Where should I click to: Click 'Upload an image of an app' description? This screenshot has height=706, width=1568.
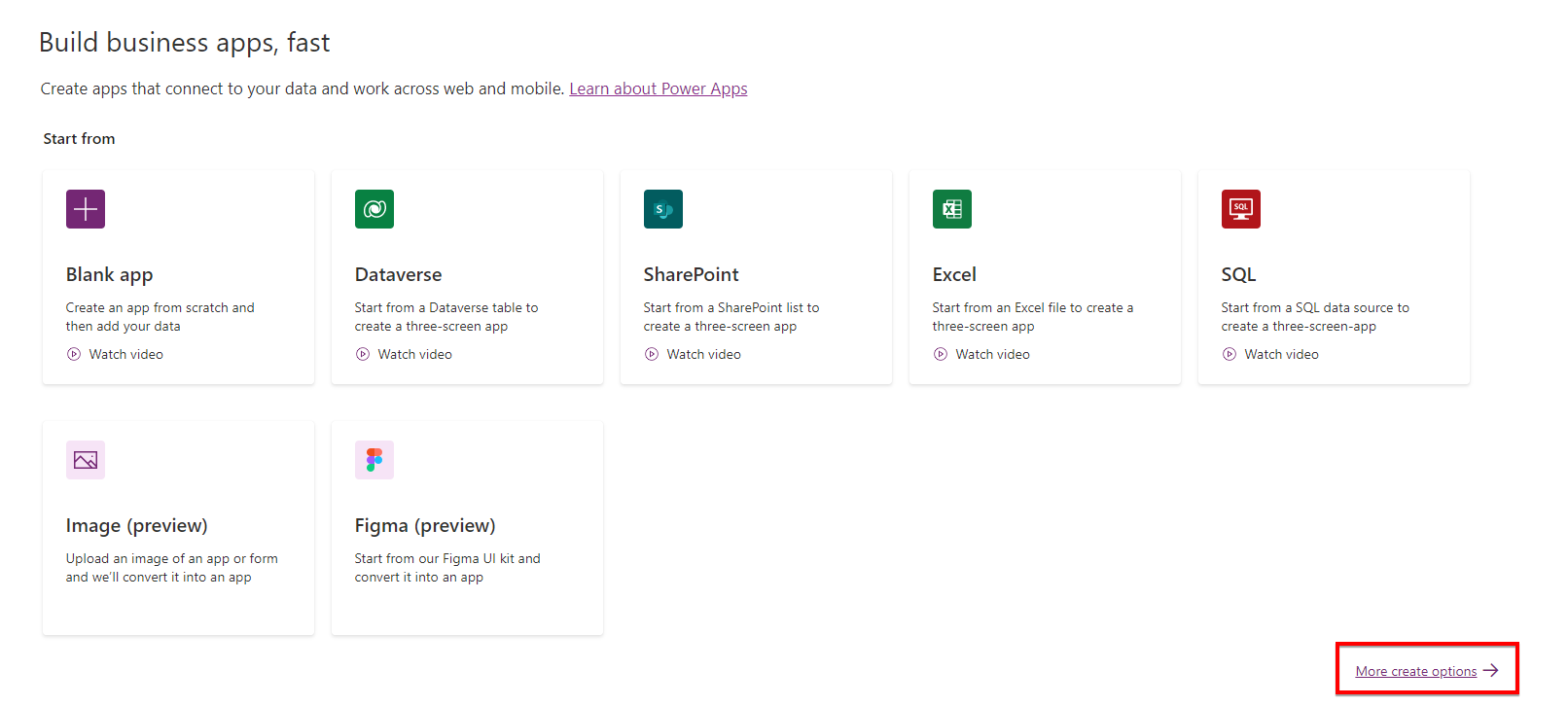coord(172,568)
